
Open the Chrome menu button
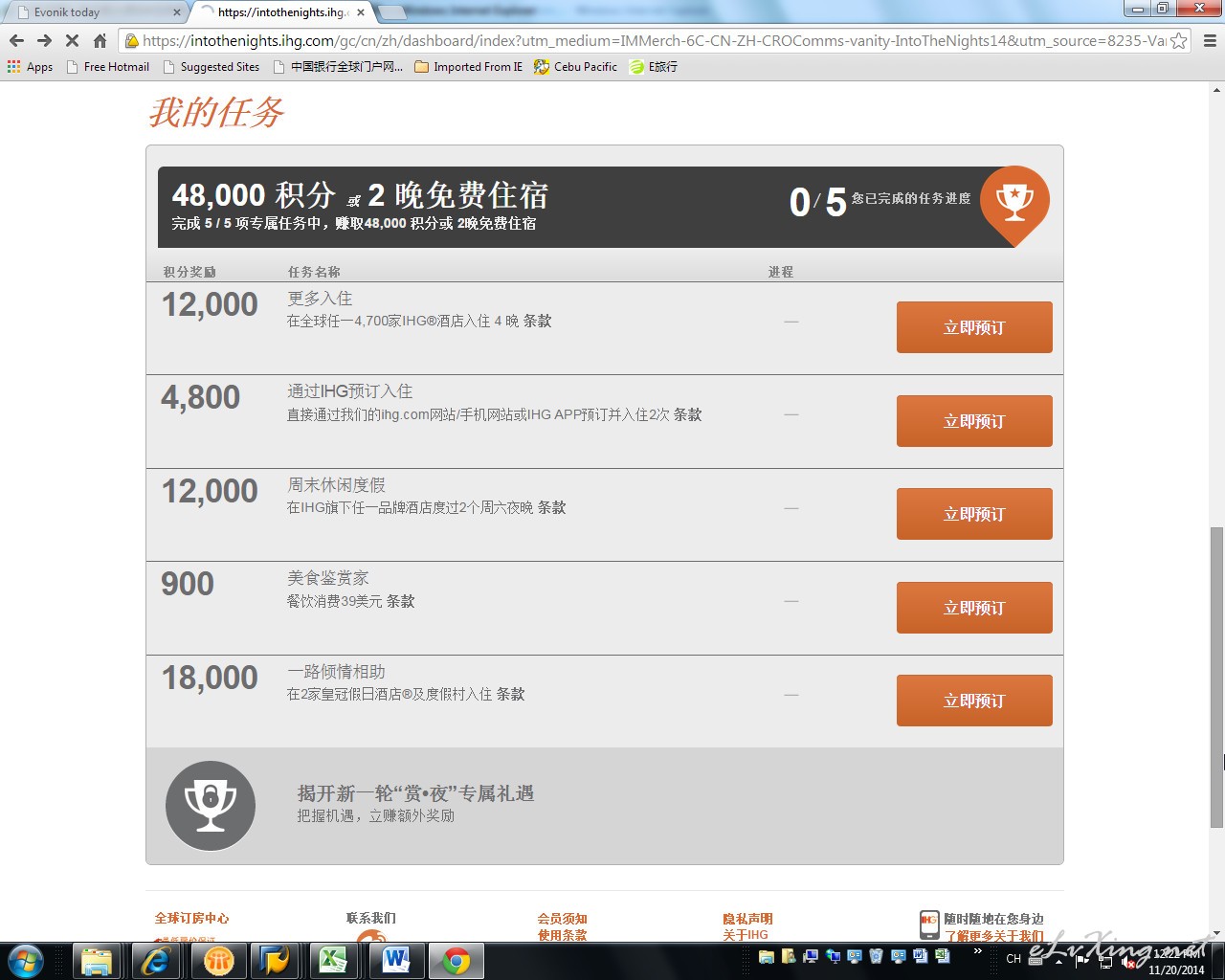point(1210,41)
